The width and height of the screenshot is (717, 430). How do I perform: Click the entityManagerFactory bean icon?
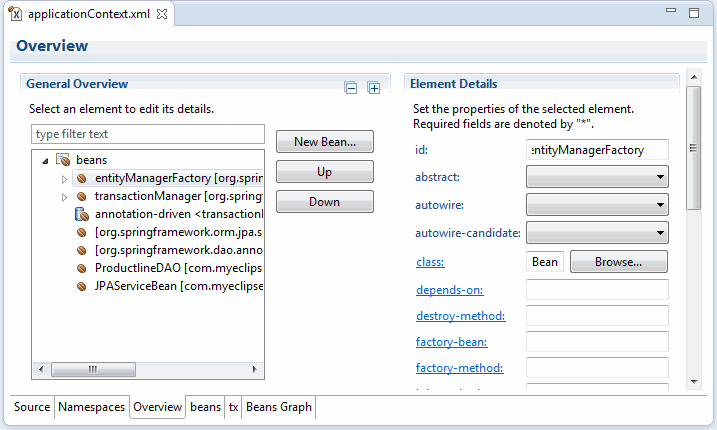point(83,178)
